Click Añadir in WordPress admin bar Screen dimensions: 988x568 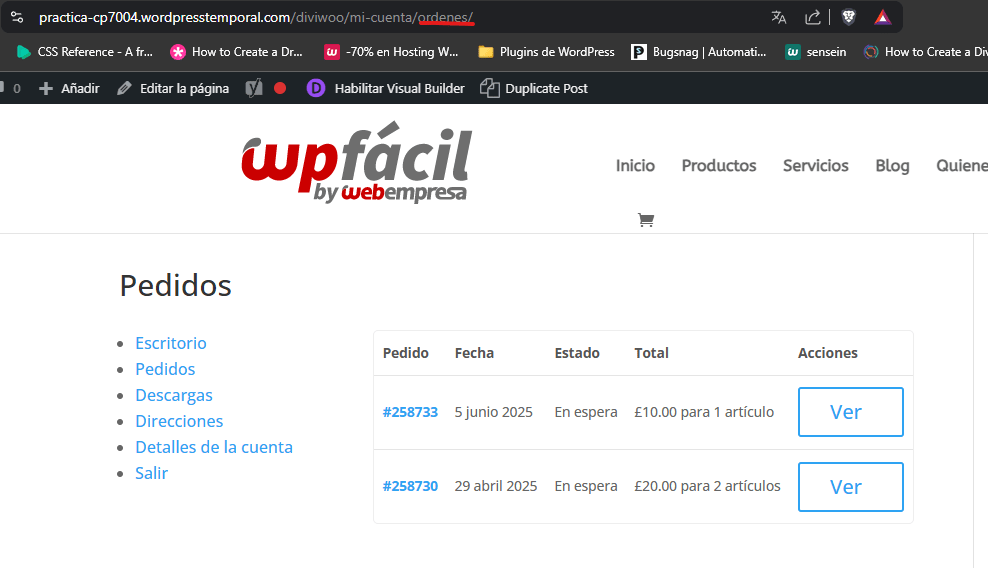click(69, 88)
